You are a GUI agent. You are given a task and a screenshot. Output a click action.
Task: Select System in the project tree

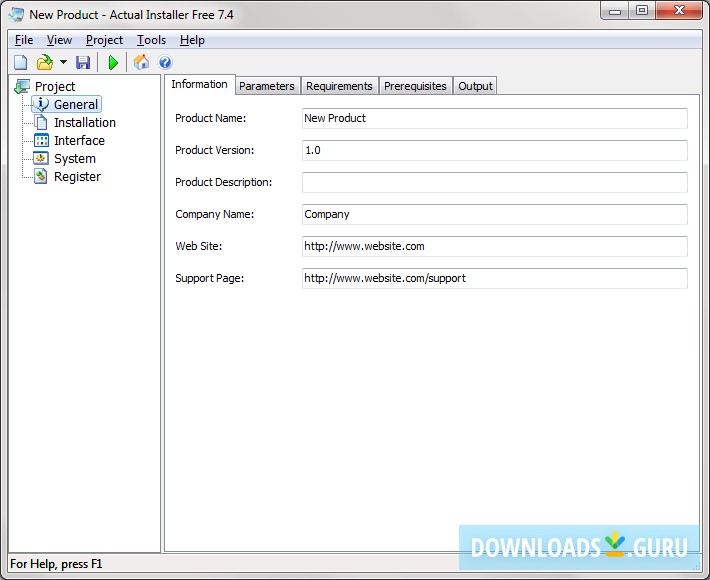(x=75, y=159)
